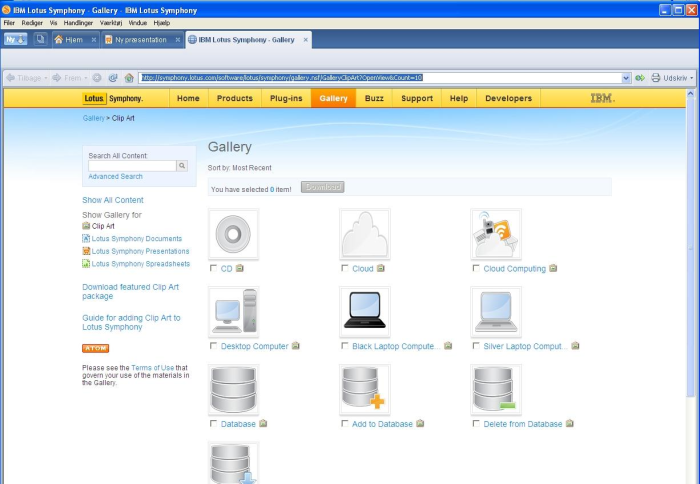Click the icon next to Silver Laptop label
This screenshot has width=700, height=484.
575,346
